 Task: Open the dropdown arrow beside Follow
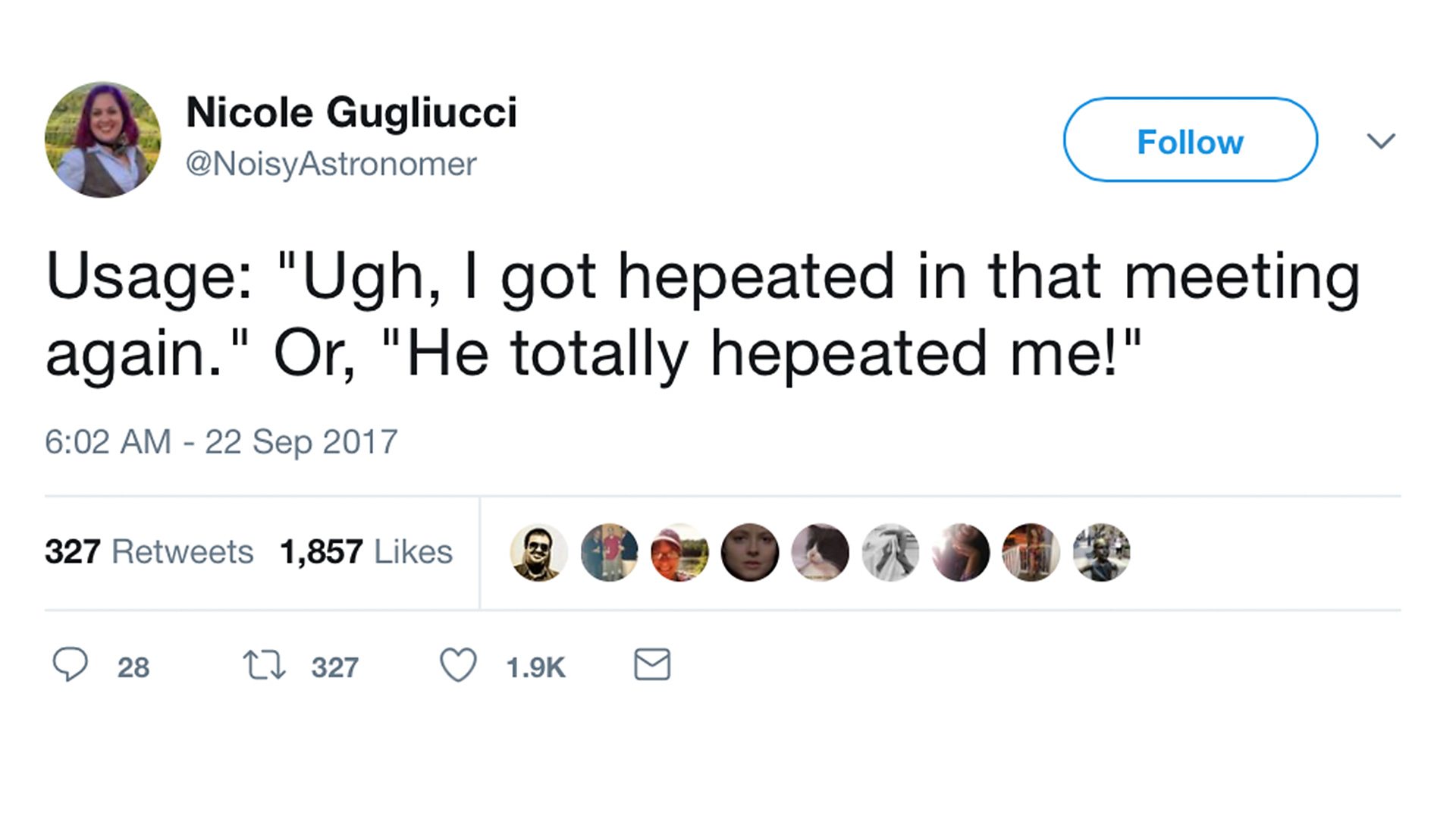point(1382,140)
